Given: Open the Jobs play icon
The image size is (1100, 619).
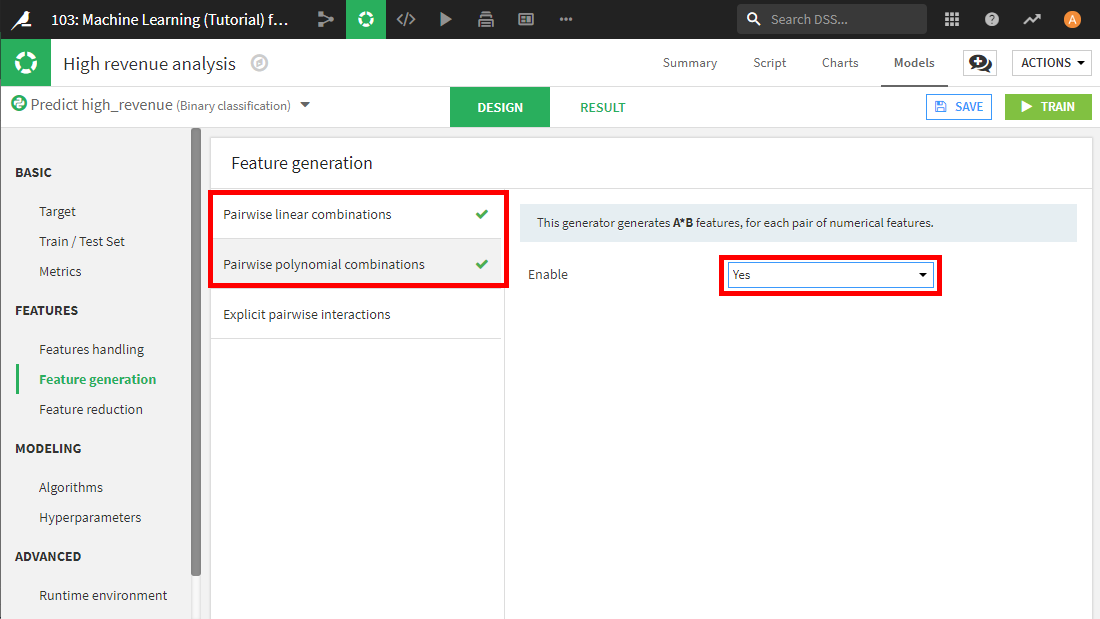Looking at the screenshot, I should 445,20.
